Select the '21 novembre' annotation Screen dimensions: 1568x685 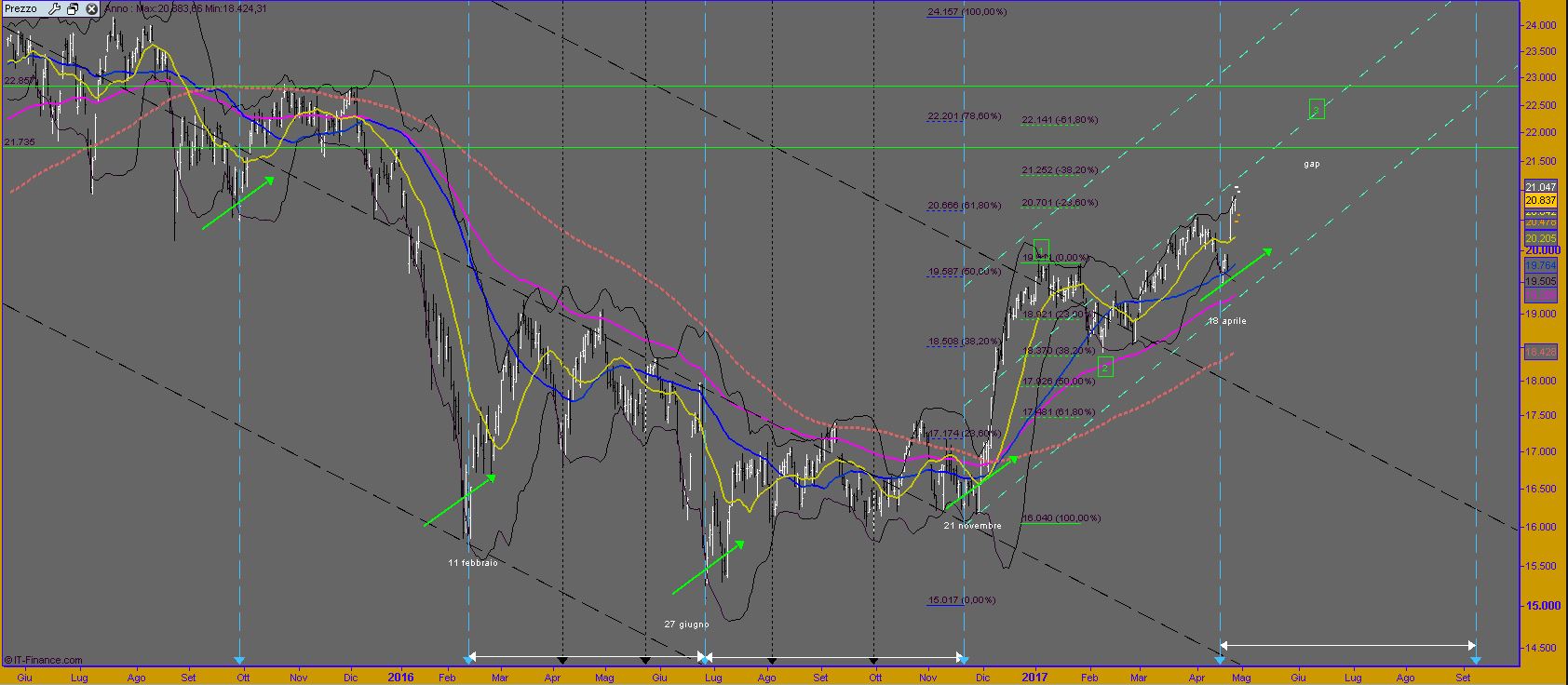point(972,526)
